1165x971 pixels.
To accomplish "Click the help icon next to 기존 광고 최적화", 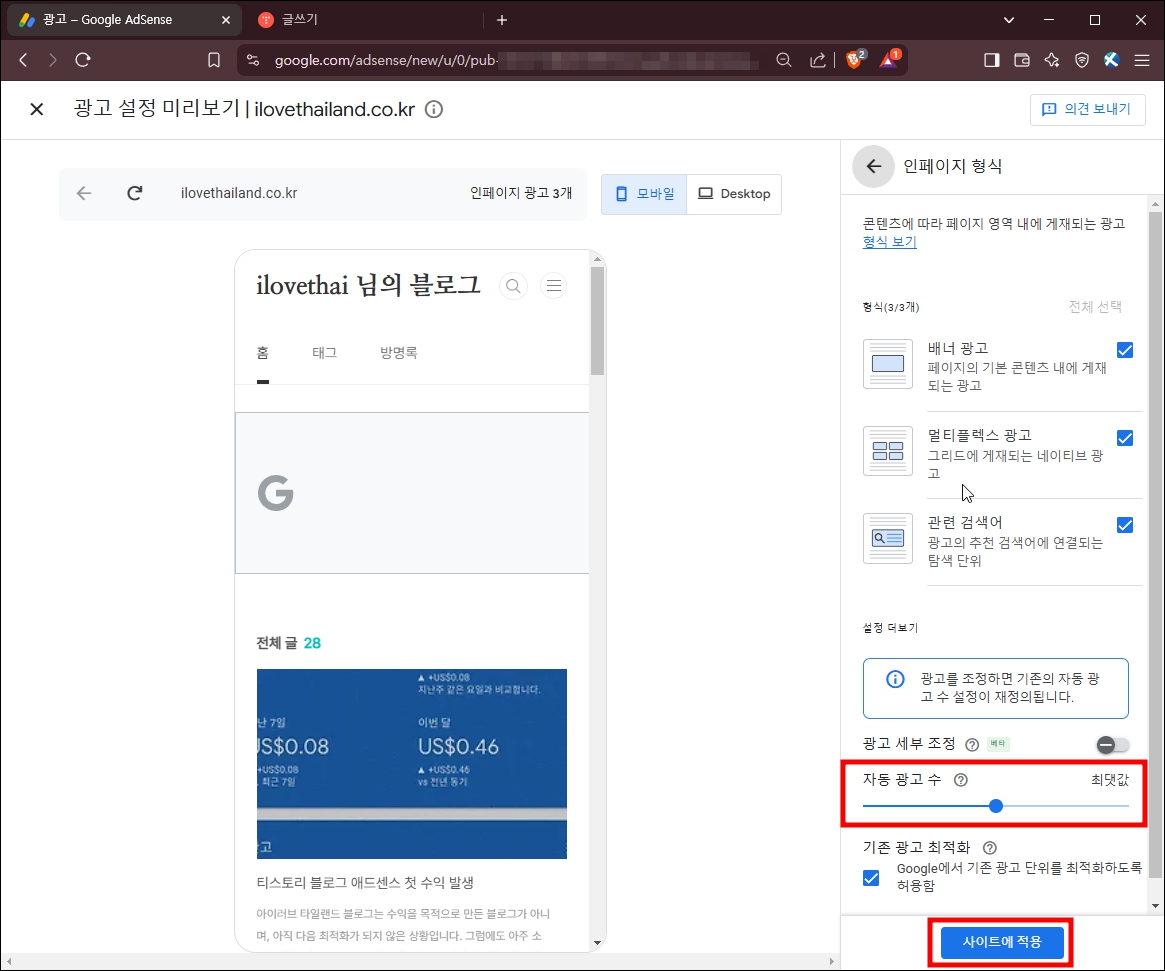I will (x=989, y=847).
